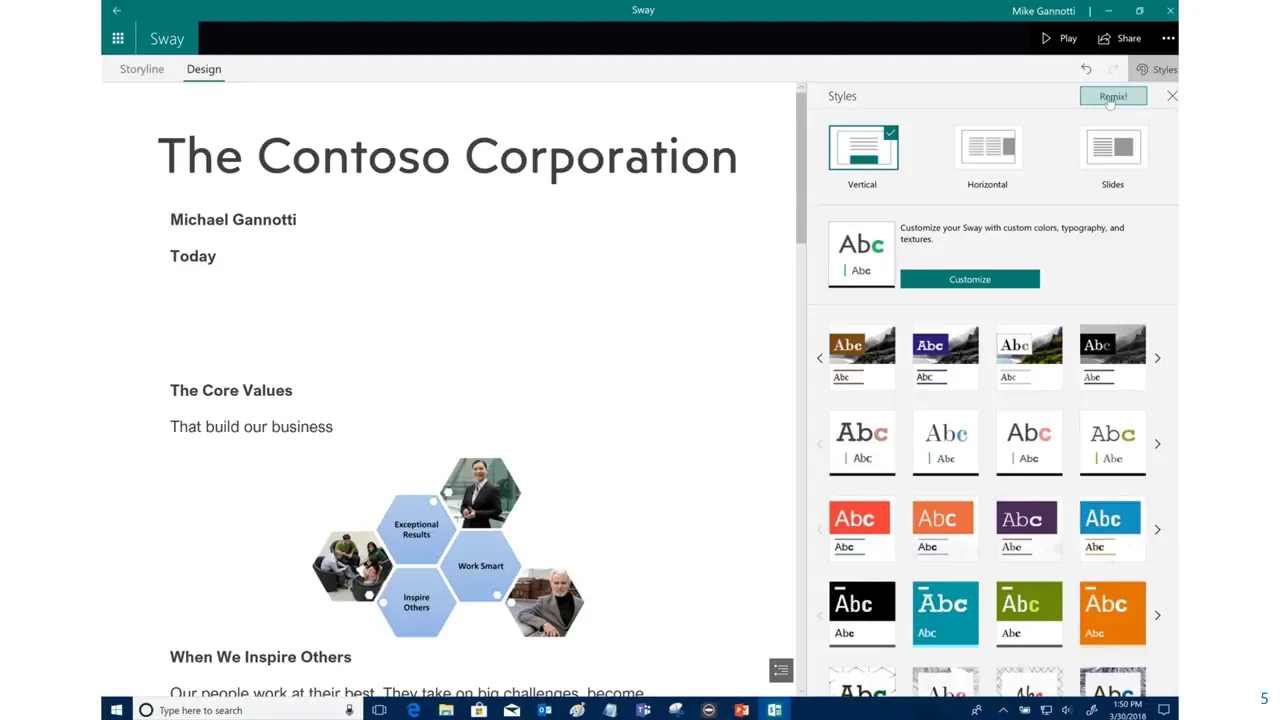Go back with the title bar arrow

click(x=117, y=10)
